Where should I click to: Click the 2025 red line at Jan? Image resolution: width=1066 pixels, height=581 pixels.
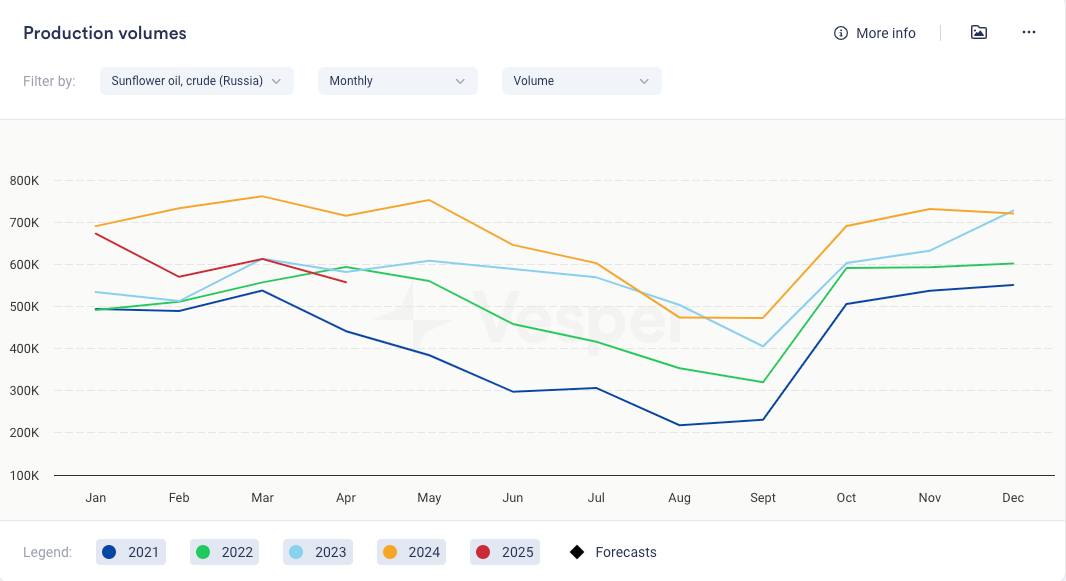click(x=96, y=233)
